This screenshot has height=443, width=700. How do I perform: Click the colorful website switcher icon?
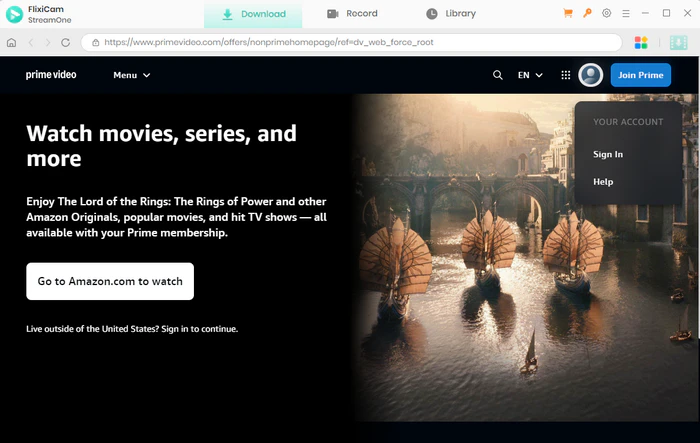(642, 43)
